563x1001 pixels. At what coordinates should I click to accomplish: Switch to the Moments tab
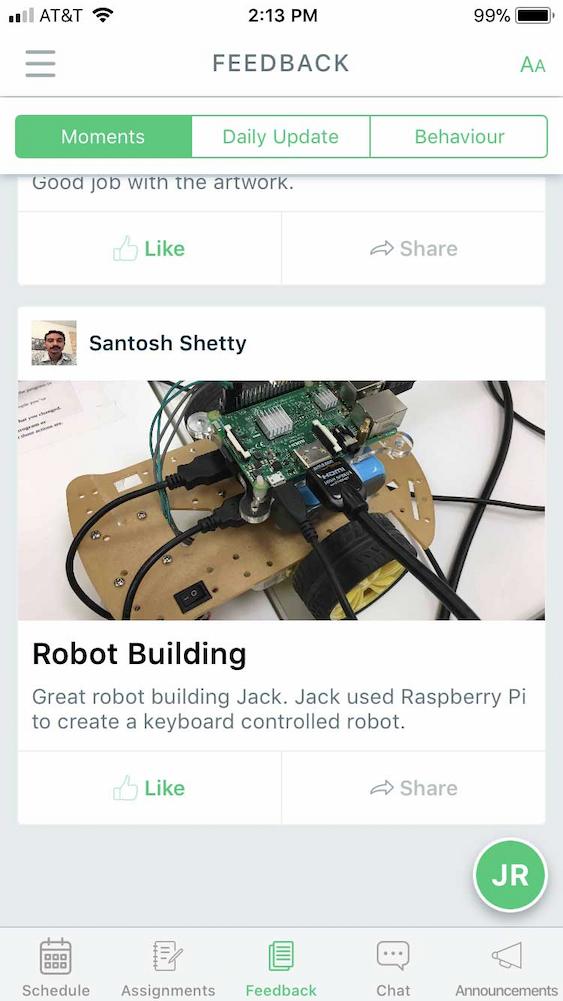103,137
